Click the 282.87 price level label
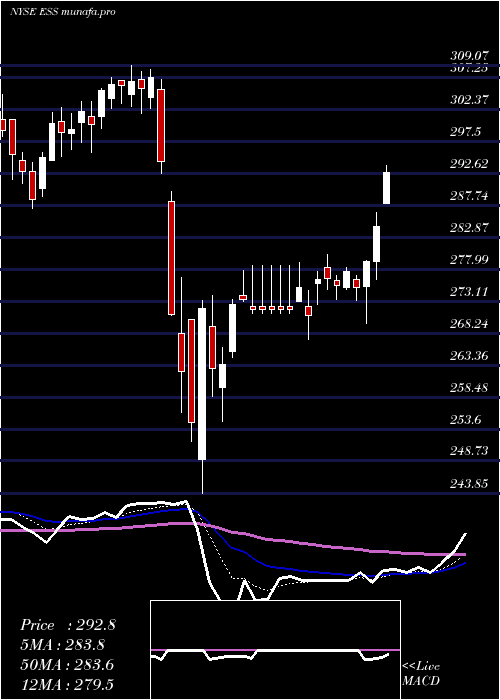 click(469, 228)
